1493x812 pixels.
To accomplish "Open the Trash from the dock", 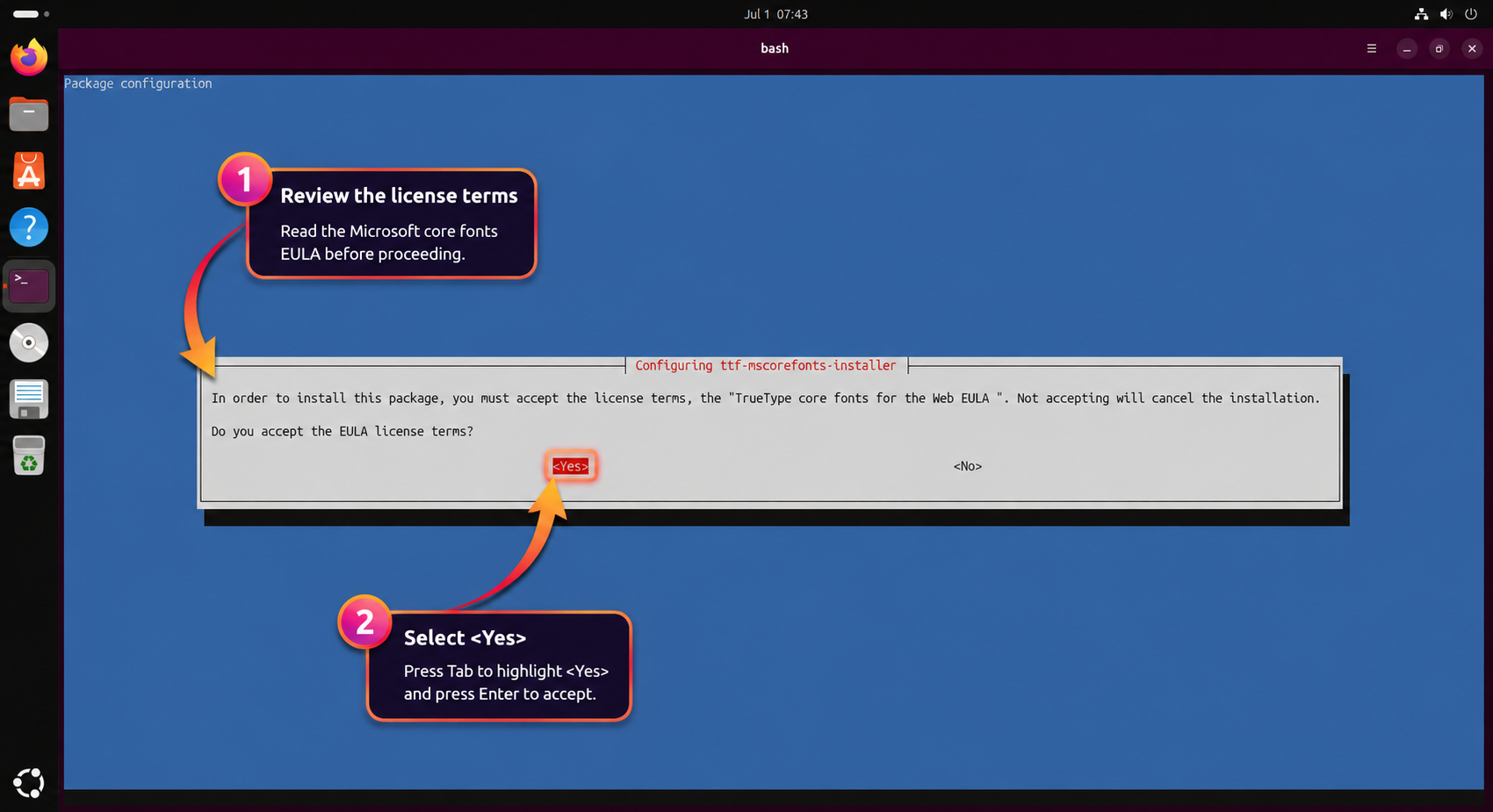I will coord(29,456).
